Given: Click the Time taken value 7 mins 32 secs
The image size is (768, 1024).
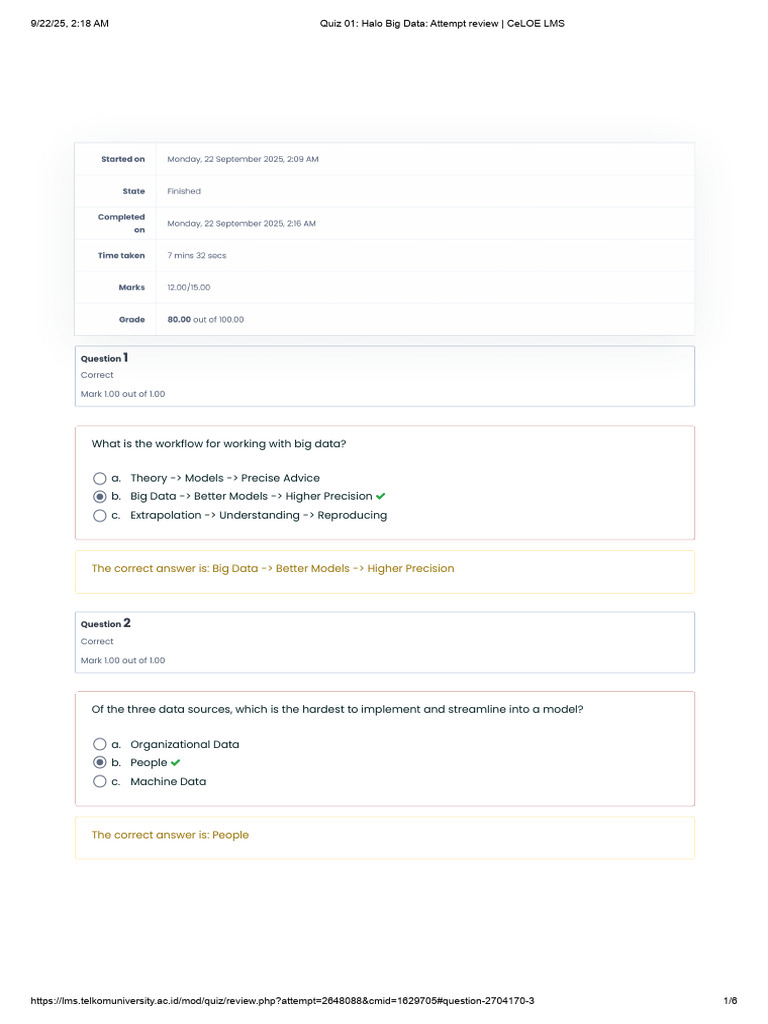Looking at the screenshot, I should [197, 256].
